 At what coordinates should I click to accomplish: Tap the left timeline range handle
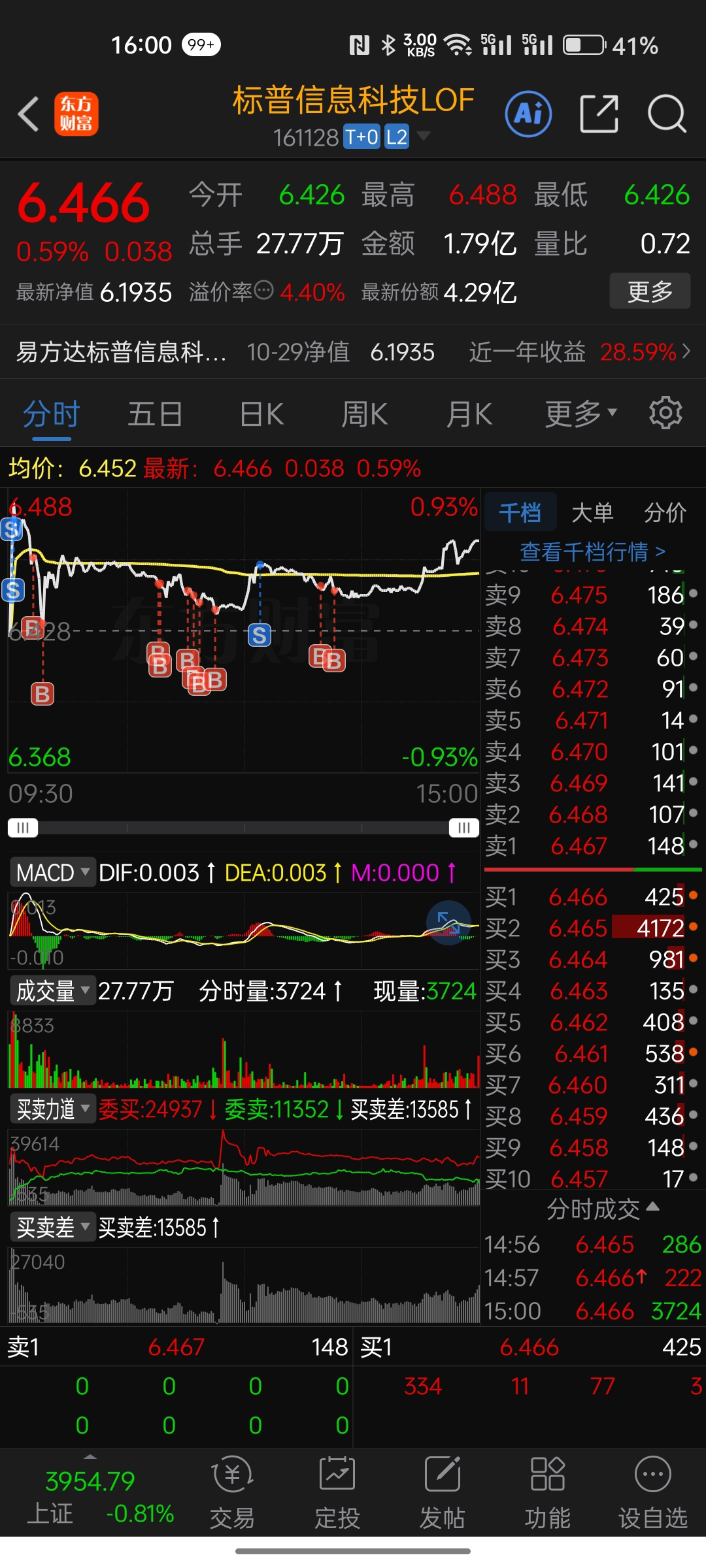pos(23,828)
